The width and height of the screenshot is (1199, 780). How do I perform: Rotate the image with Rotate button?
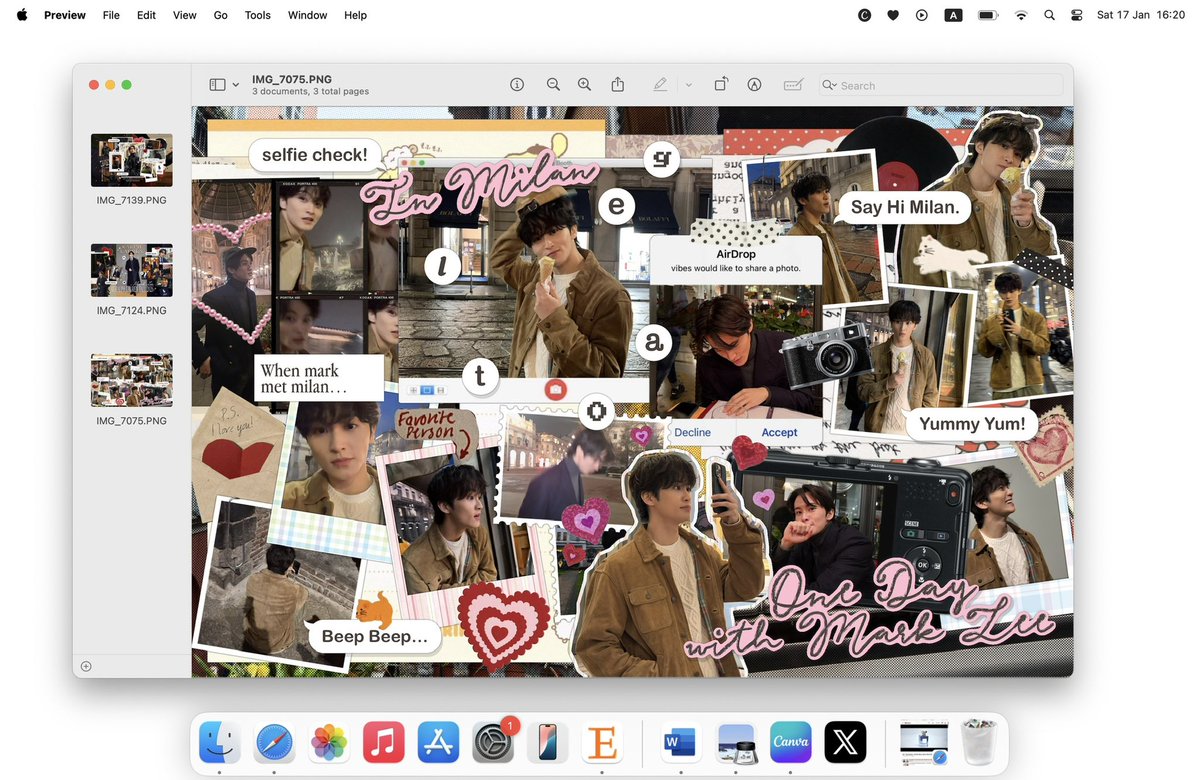721,85
